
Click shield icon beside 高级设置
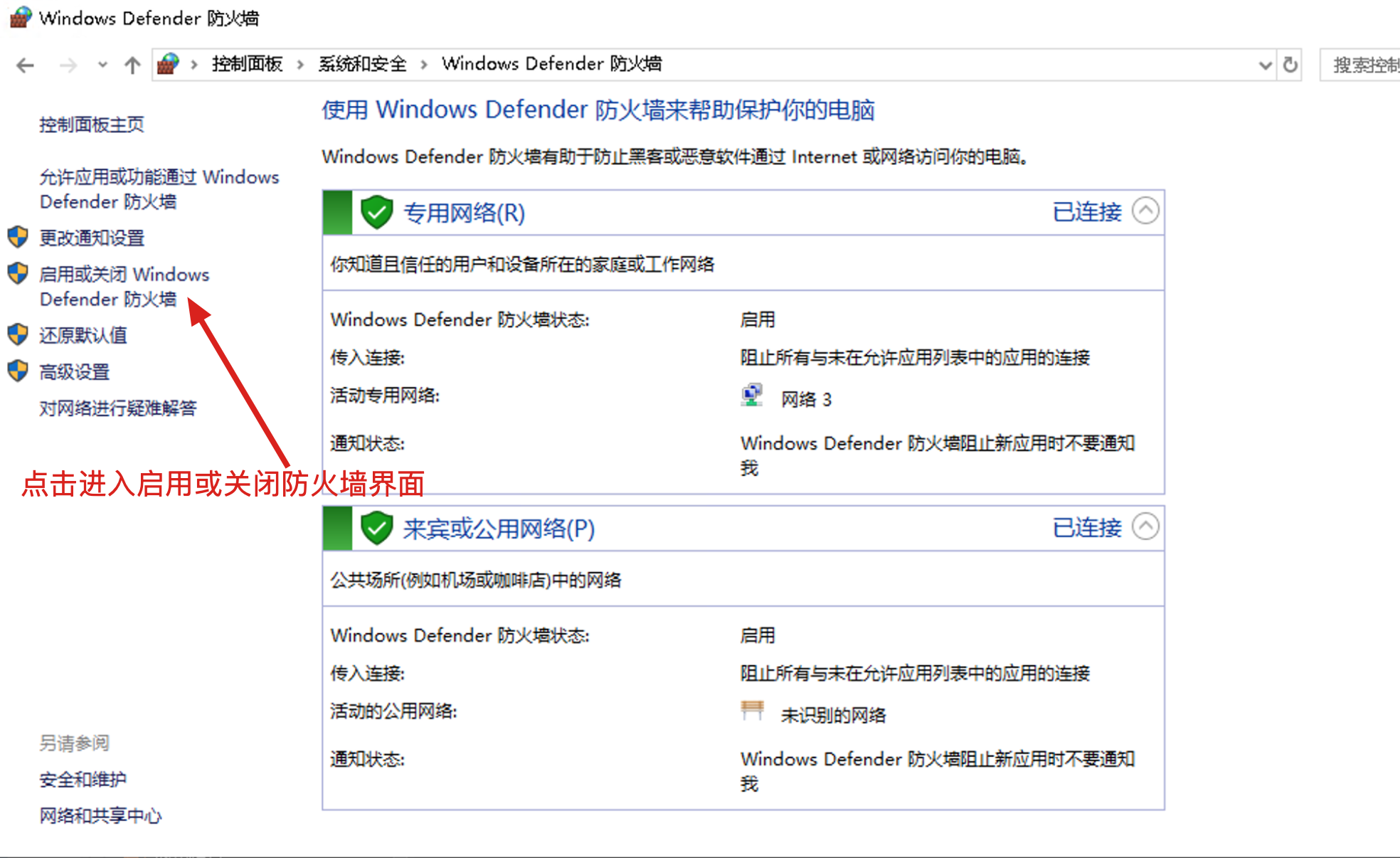(18, 371)
